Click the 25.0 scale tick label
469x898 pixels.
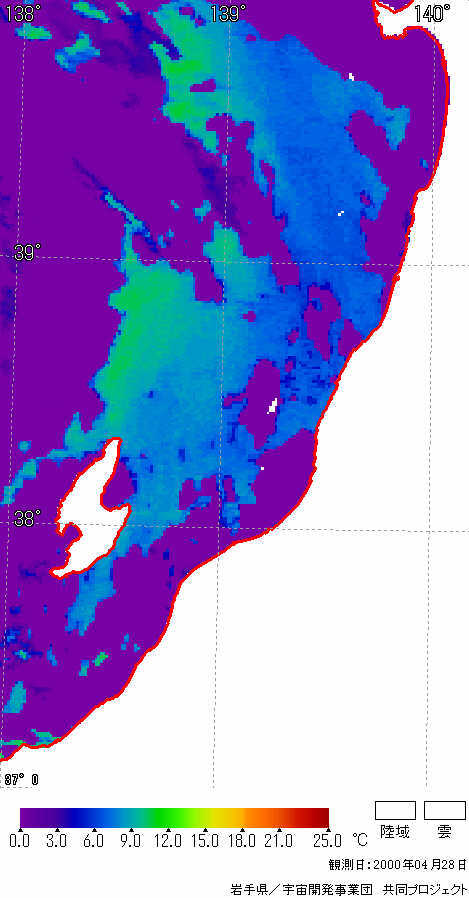tap(330, 841)
